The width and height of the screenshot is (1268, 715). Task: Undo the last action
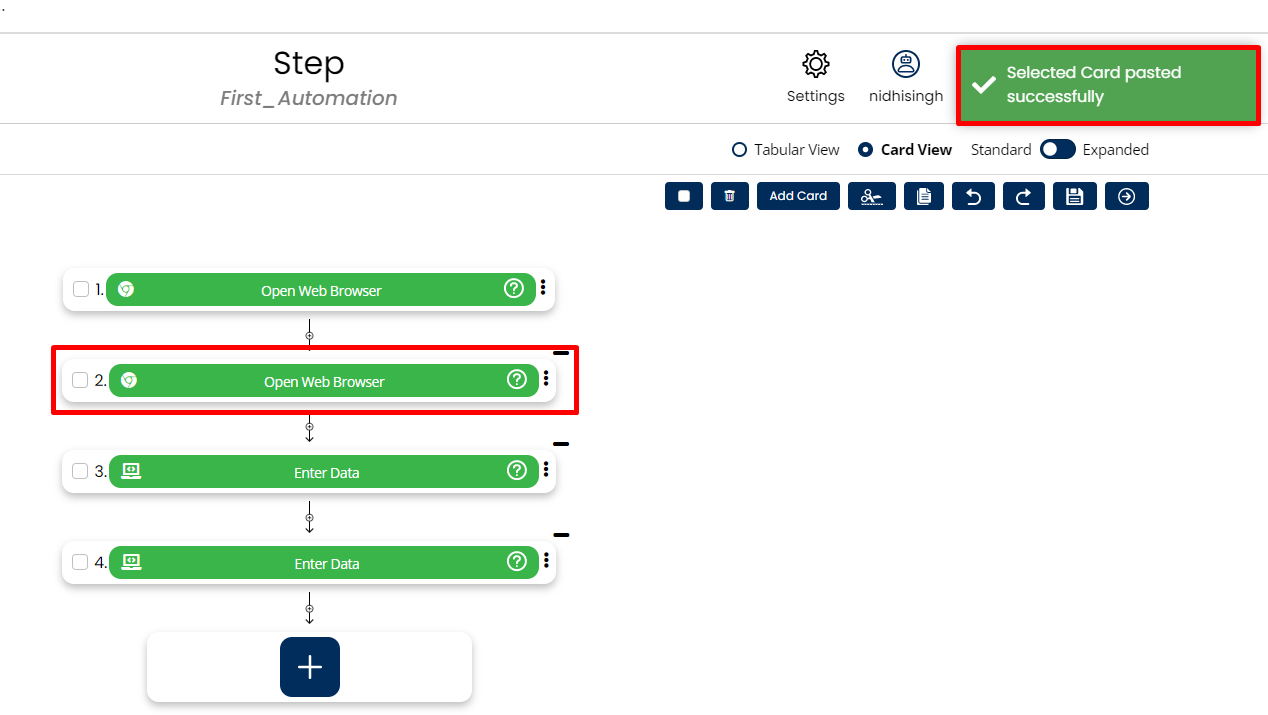click(973, 196)
